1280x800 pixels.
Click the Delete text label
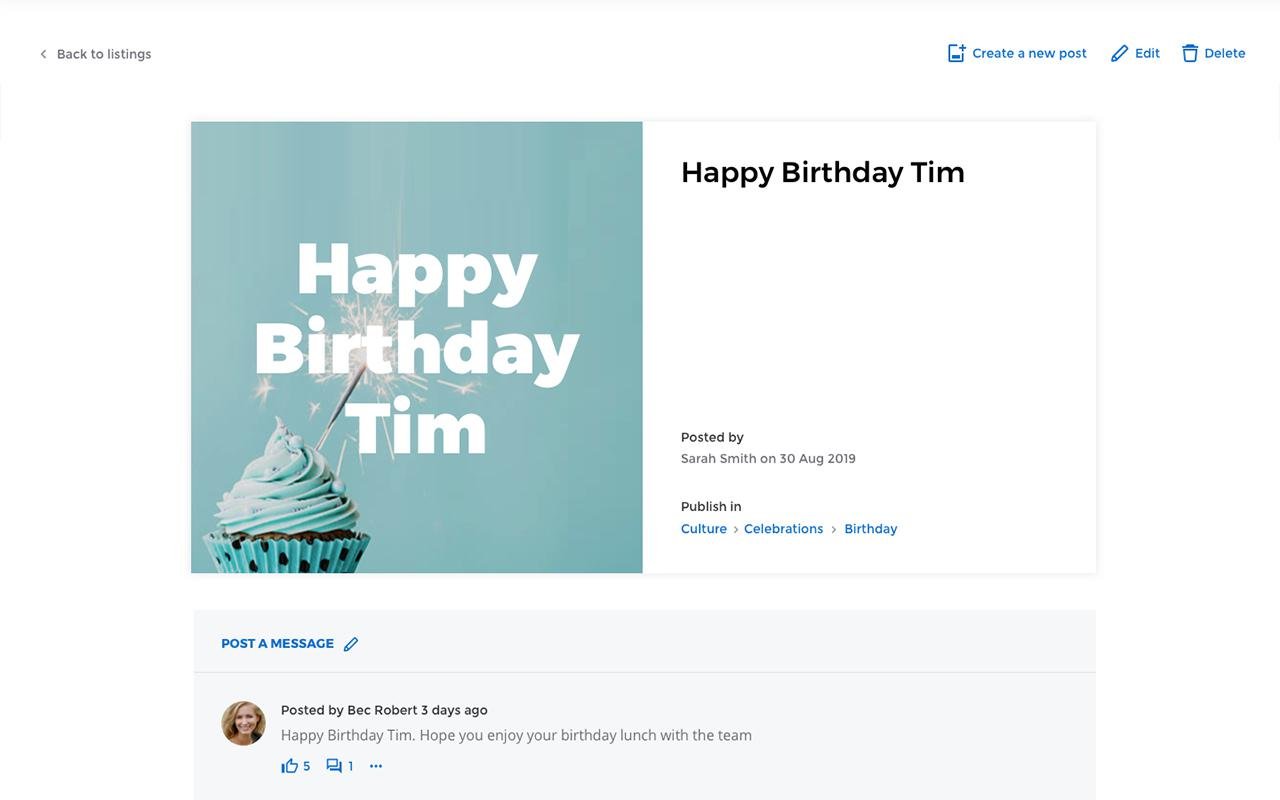point(1225,53)
